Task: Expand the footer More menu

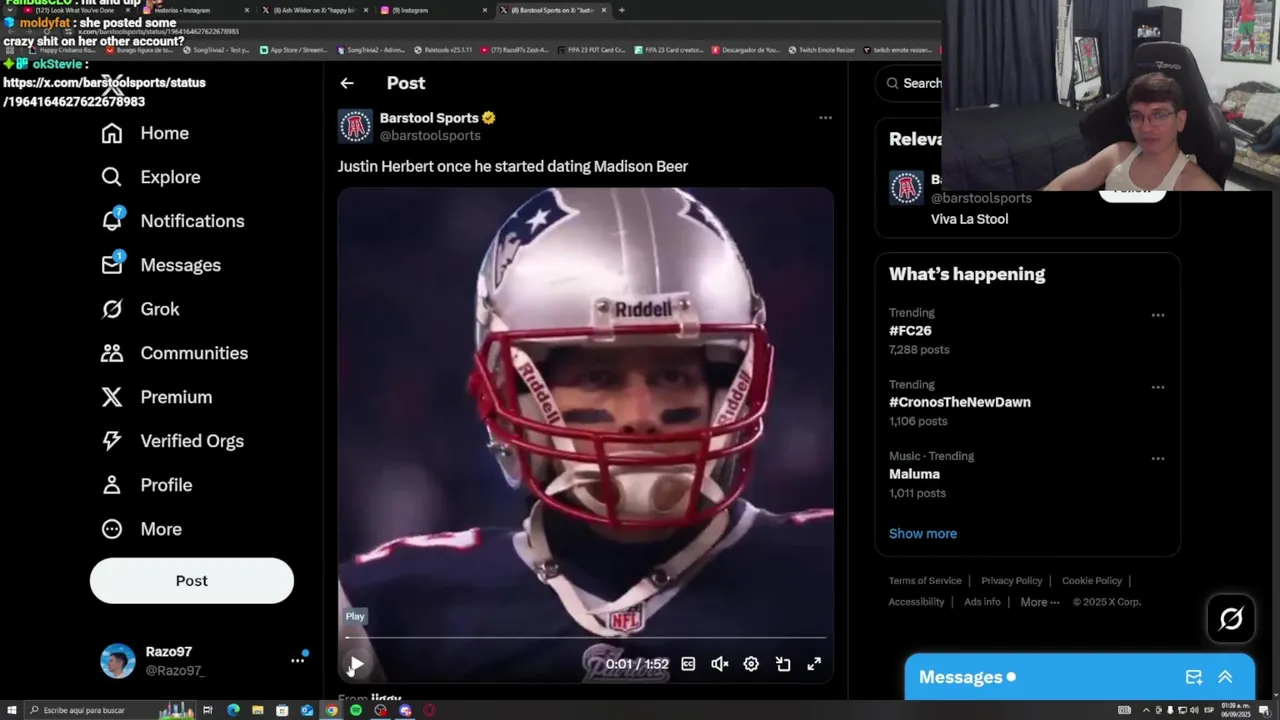Action: 1040,602
